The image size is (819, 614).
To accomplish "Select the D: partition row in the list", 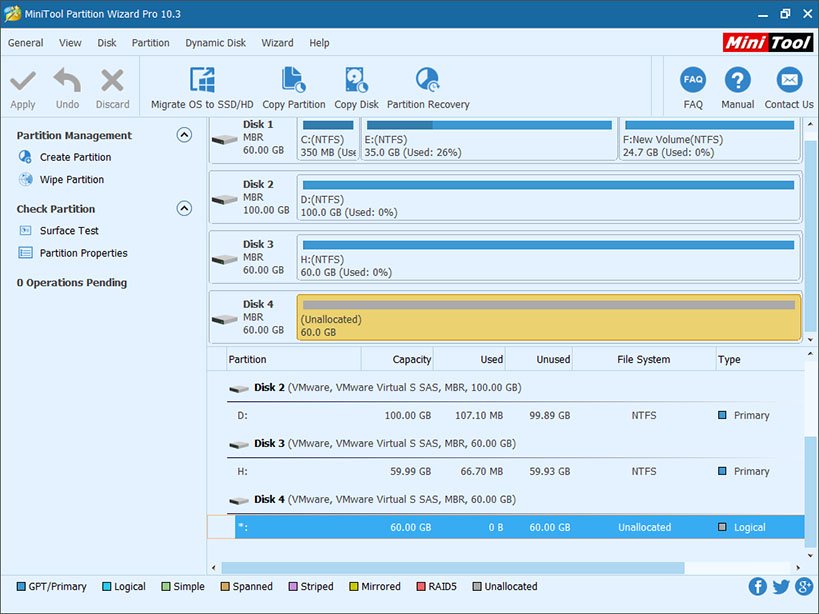I will tap(500, 415).
